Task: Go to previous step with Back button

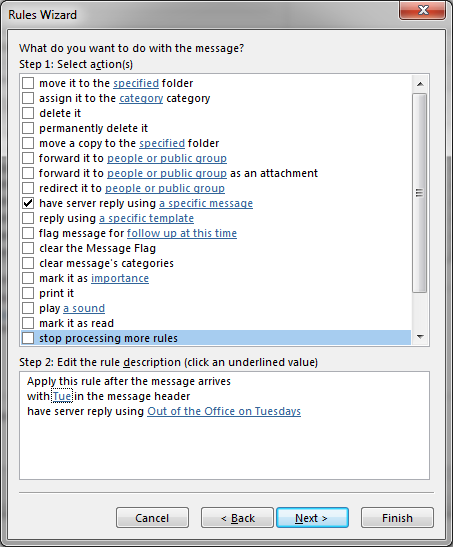Action: pos(237,518)
